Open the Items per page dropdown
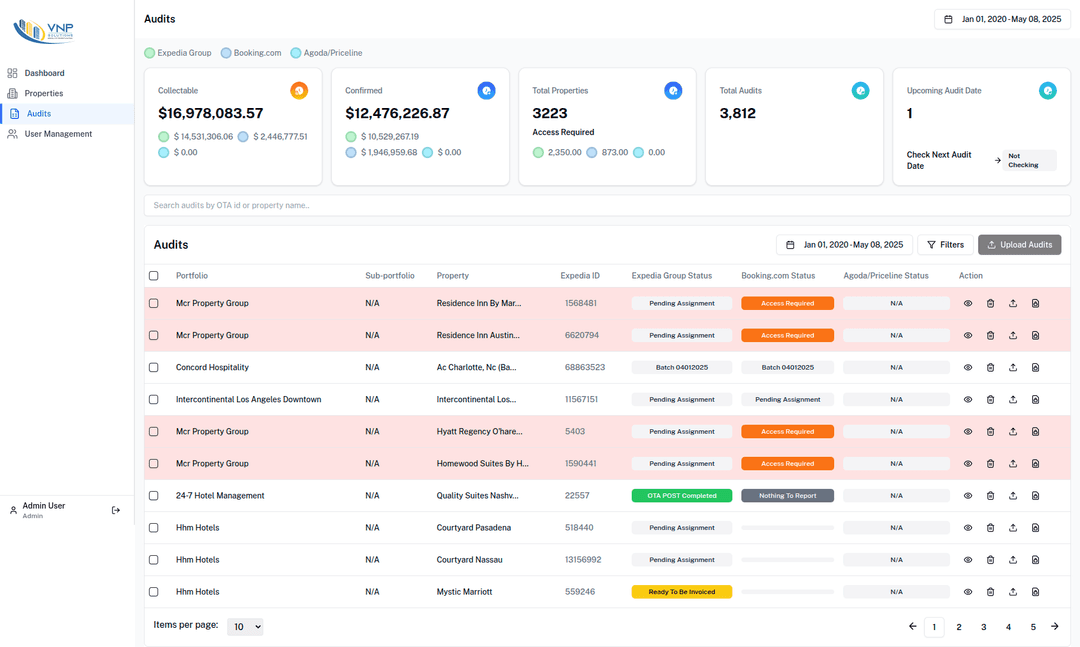Image resolution: width=1080 pixels, height=647 pixels. click(x=245, y=626)
